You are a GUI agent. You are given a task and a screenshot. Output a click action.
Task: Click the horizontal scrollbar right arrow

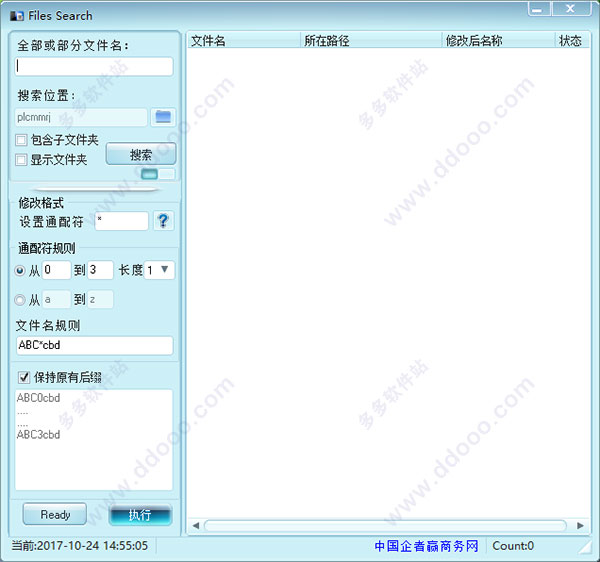pyautogui.click(x=580, y=526)
